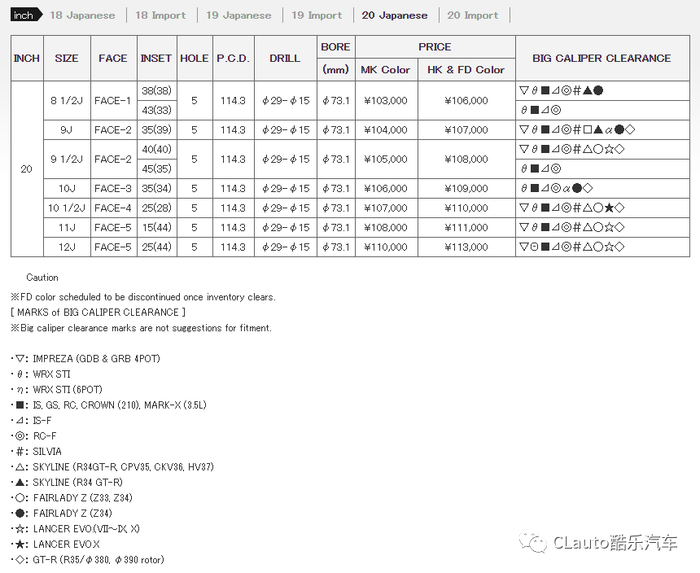Select the 12J size cell

click(67, 247)
